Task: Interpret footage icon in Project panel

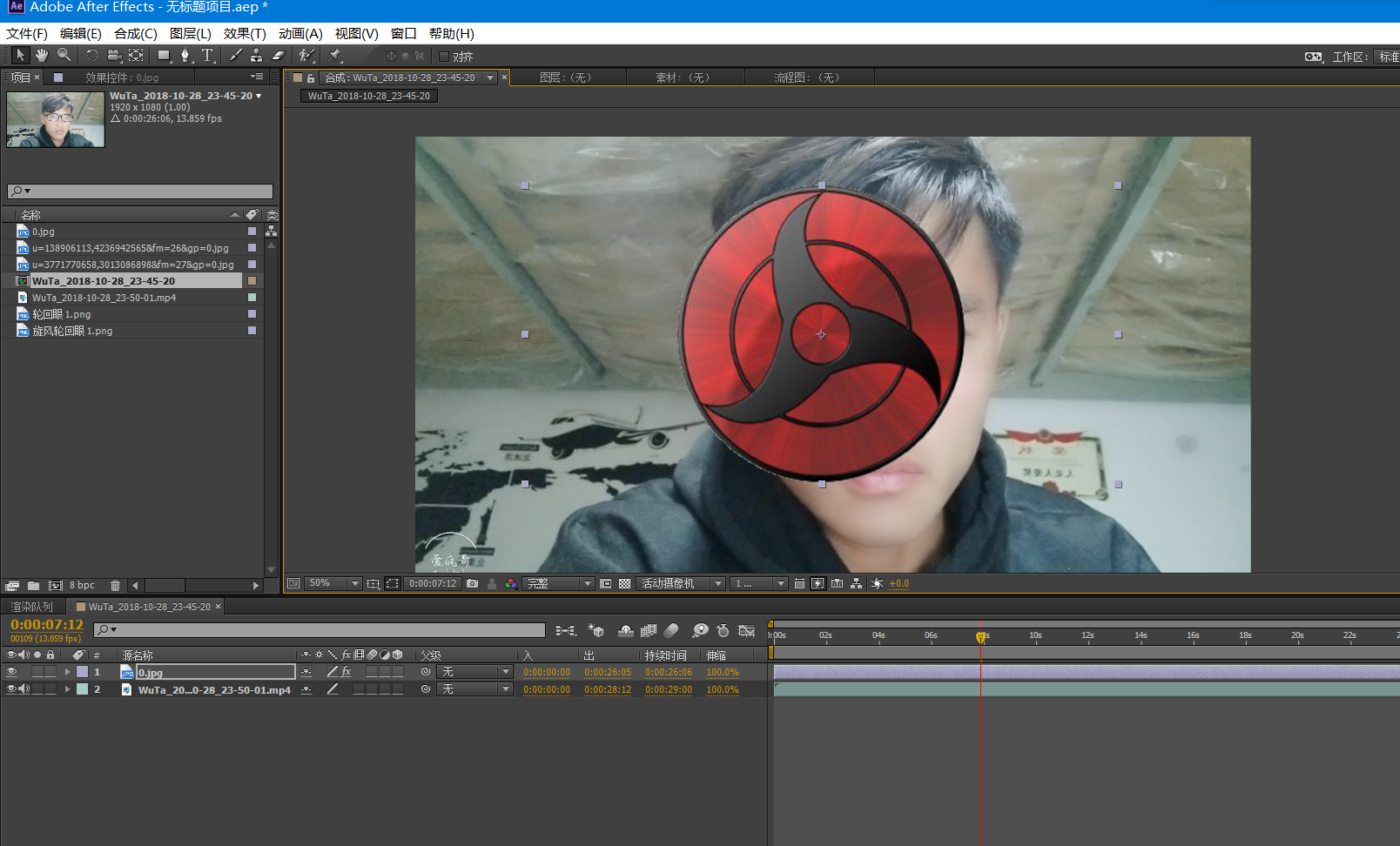Action: pos(12,585)
